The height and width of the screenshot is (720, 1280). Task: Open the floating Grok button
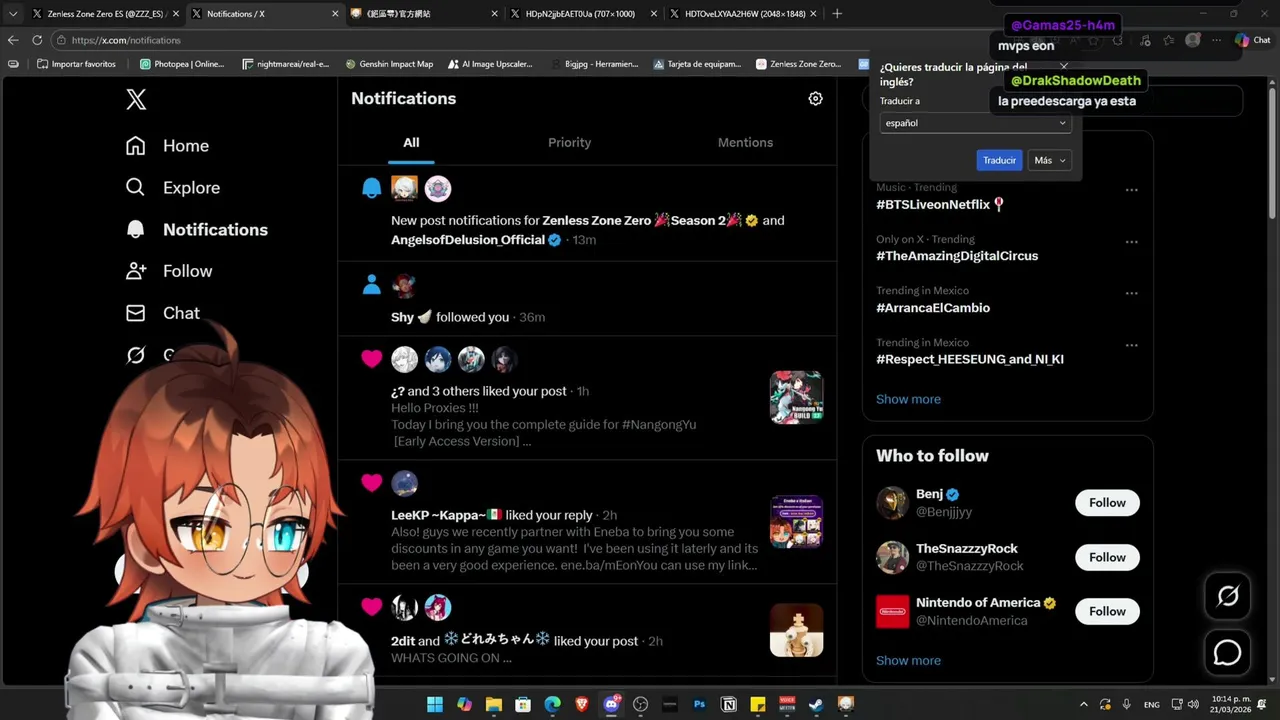tap(1227, 597)
